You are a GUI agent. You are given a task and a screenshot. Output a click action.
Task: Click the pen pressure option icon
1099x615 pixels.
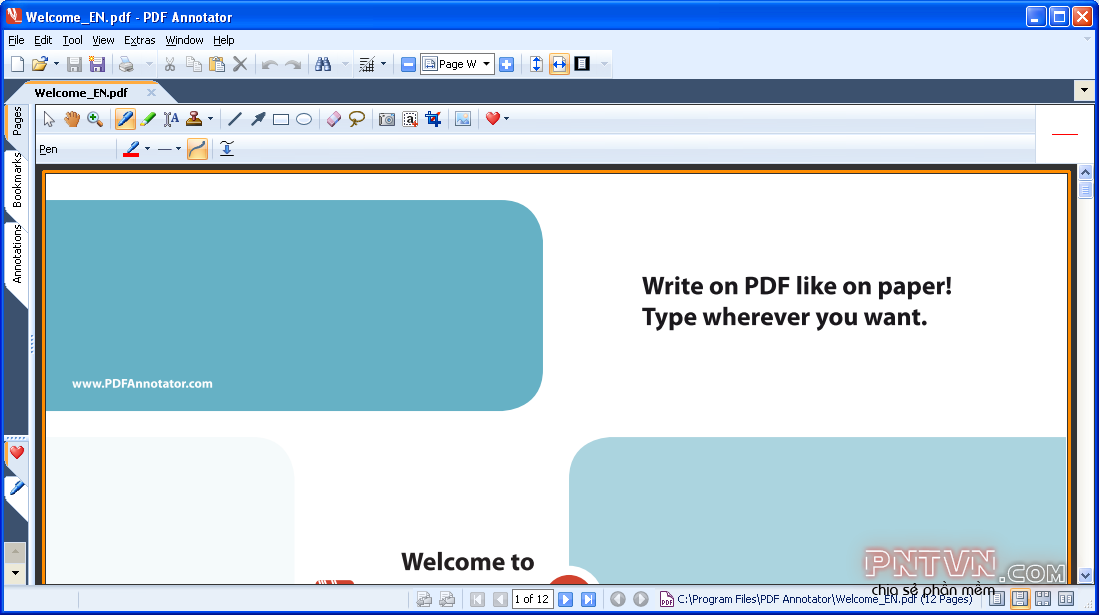[x=227, y=149]
